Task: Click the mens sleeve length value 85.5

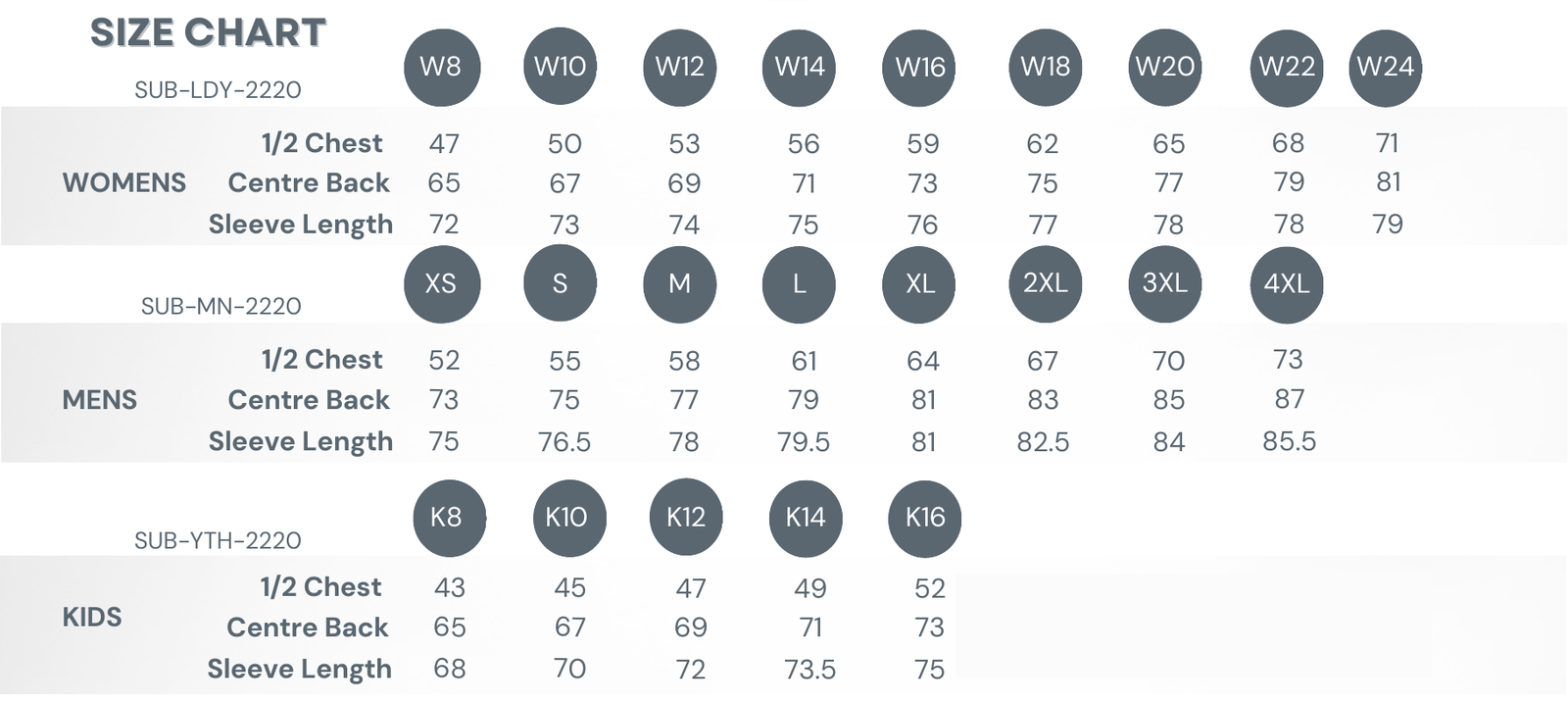Action: click(1289, 441)
